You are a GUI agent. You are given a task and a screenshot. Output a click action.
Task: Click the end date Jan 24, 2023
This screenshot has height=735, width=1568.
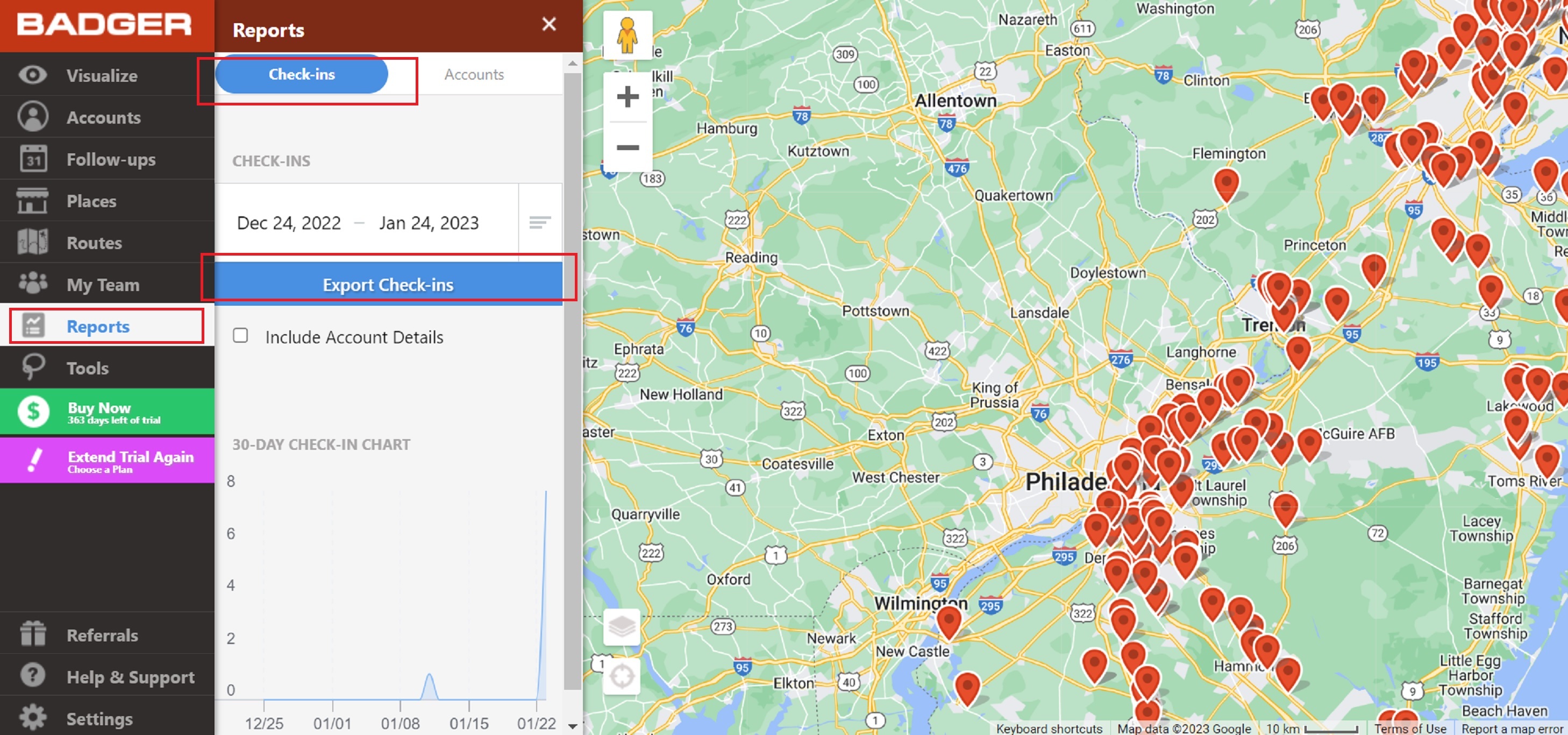[429, 223]
